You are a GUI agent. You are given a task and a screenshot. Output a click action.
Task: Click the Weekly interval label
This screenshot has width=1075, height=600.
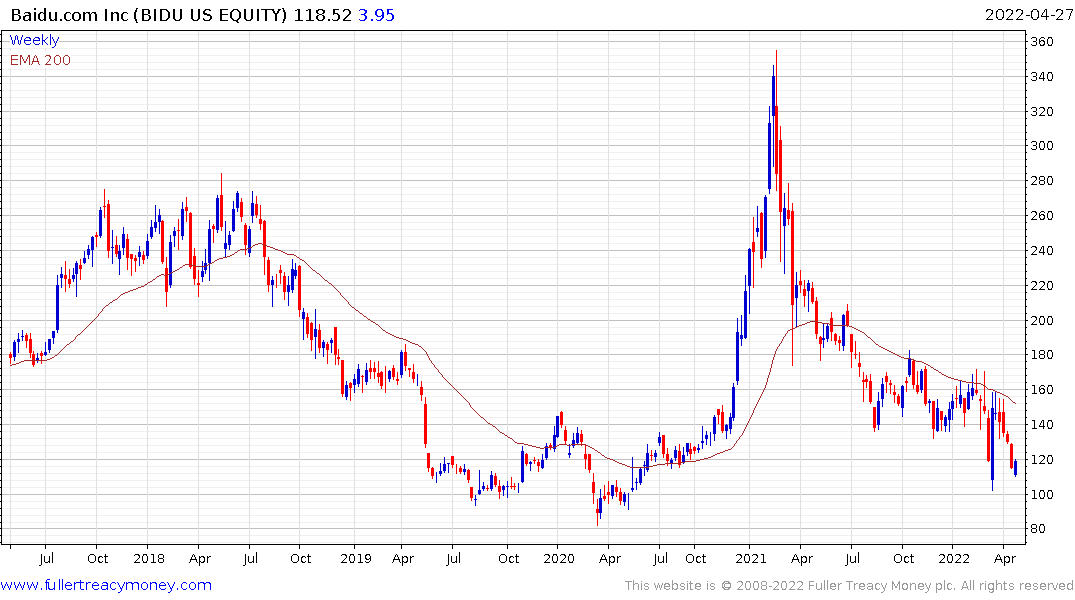(x=34, y=40)
